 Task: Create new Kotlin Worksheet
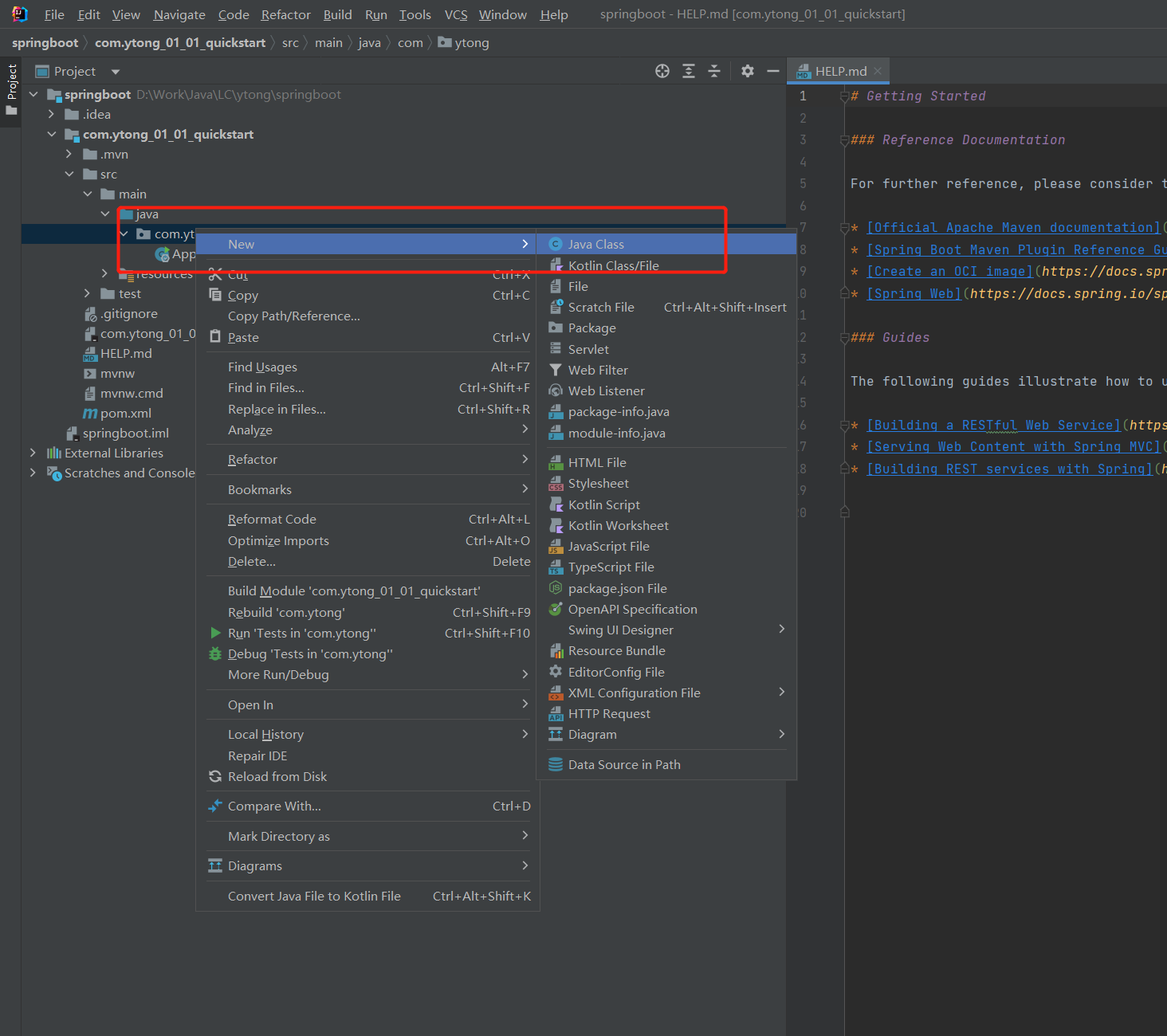click(x=666, y=525)
